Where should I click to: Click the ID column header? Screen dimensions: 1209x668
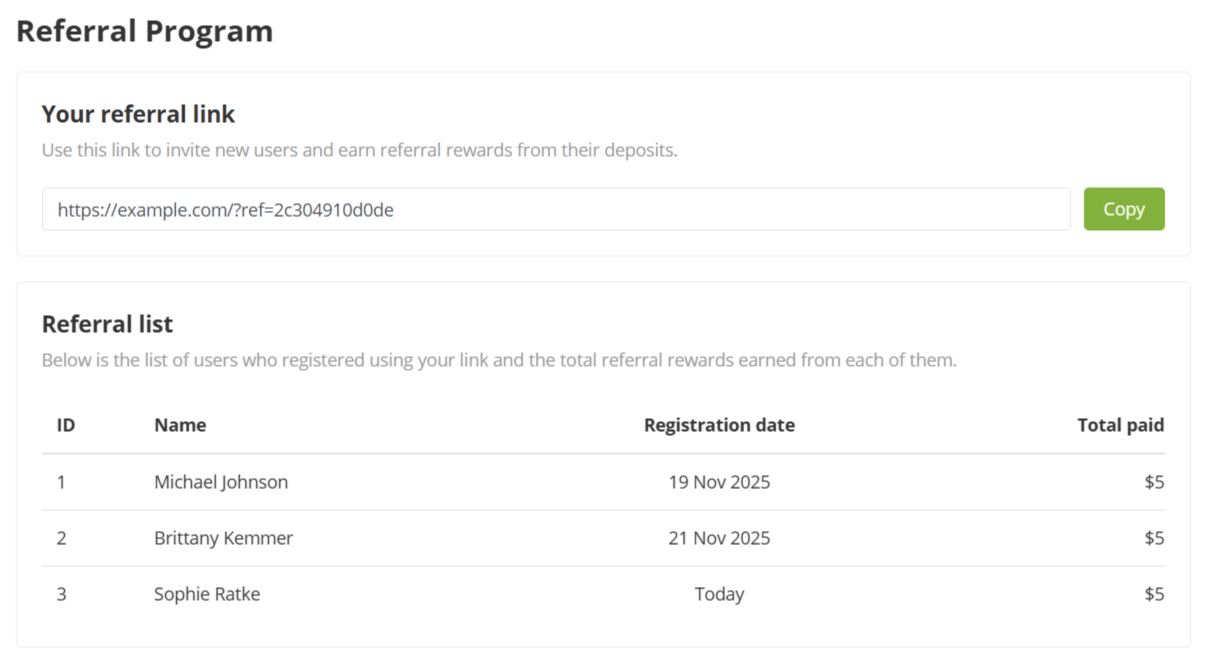66,425
